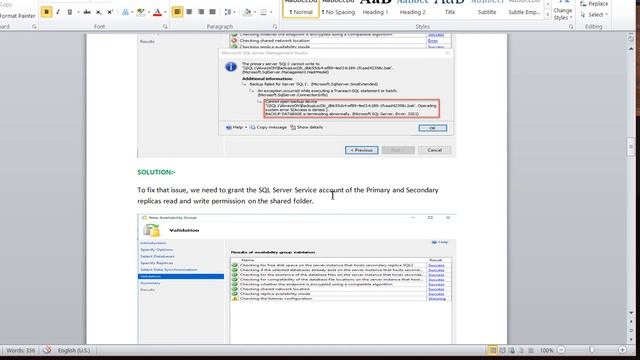The width and height of the screenshot is (640, 360).
Task: Align text to the right
Action: [201, 12]
